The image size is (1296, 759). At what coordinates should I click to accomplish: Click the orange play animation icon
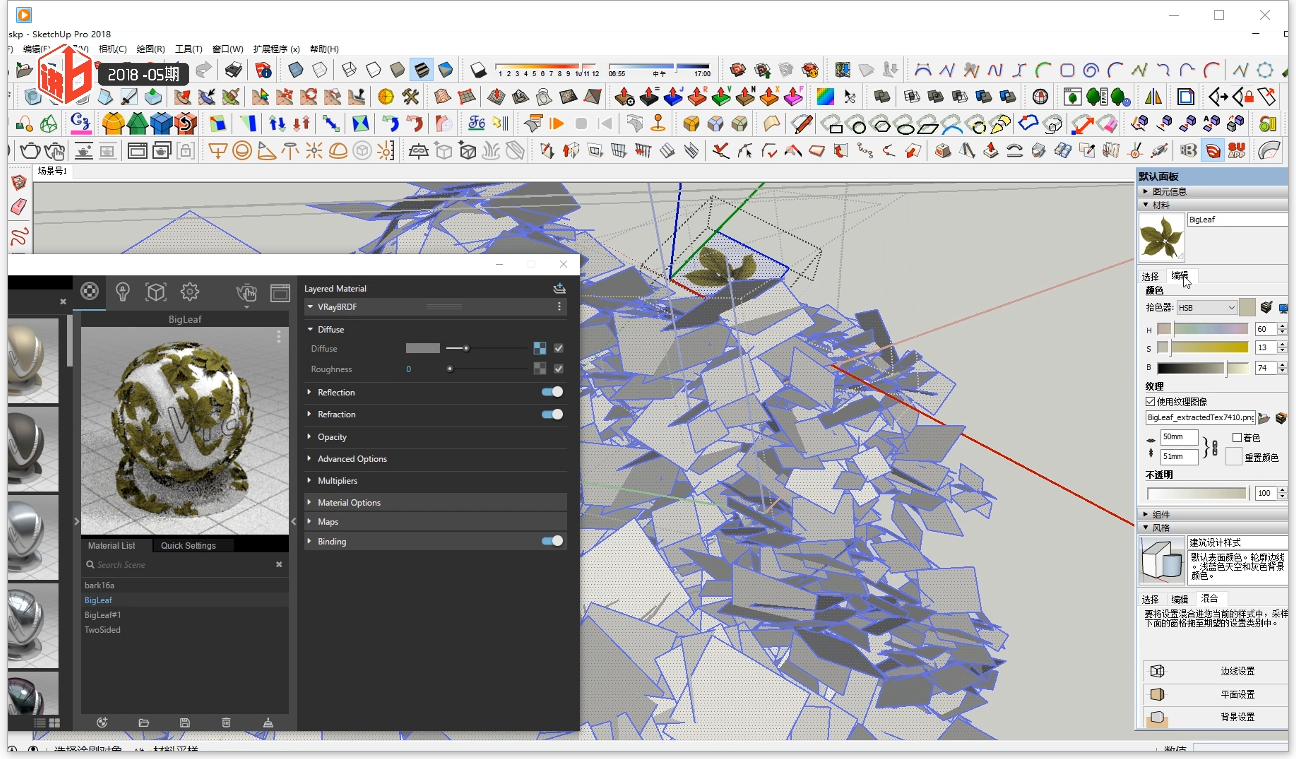tap(556, 124)
